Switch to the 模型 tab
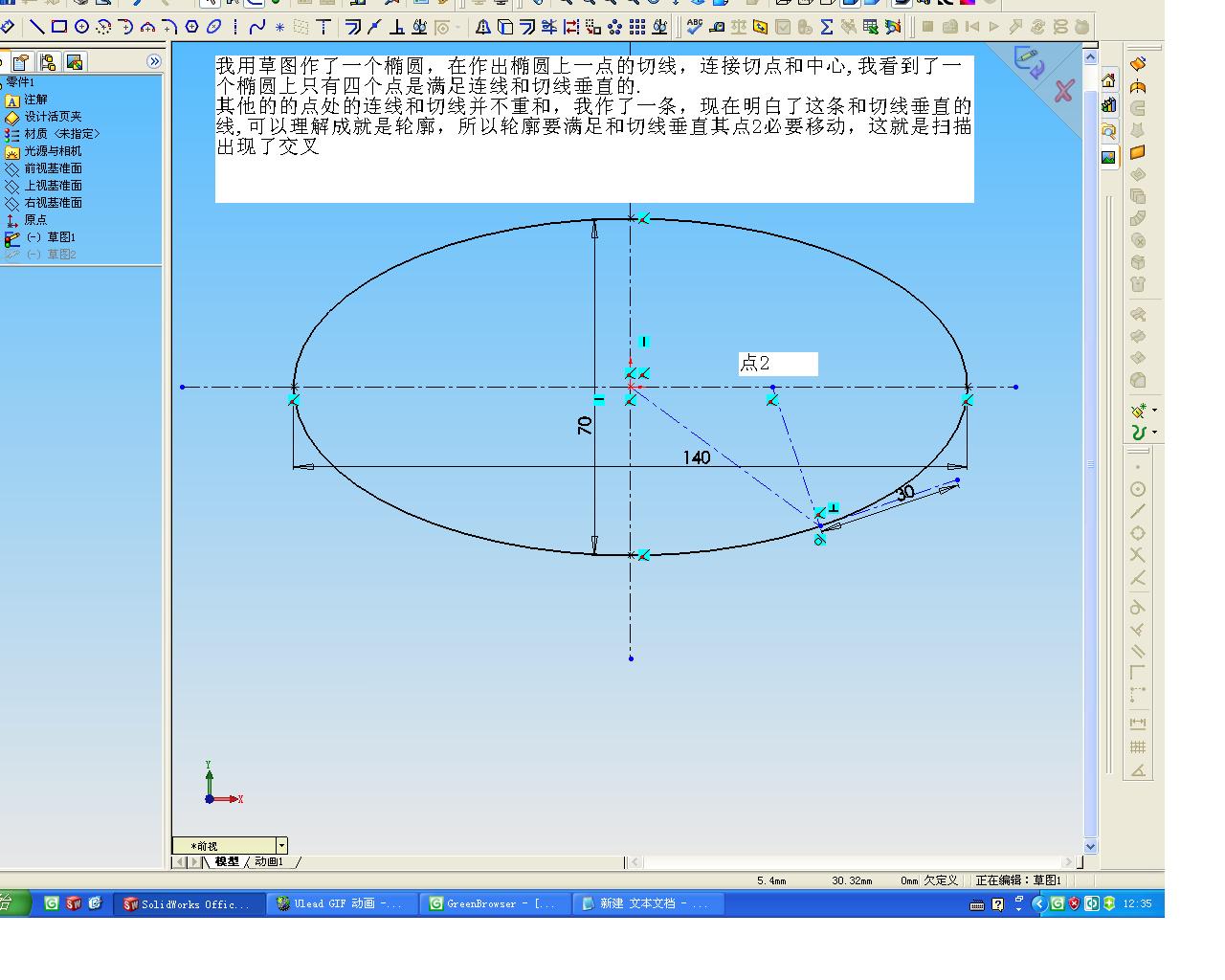The image size is (1225, 980). 227,861
